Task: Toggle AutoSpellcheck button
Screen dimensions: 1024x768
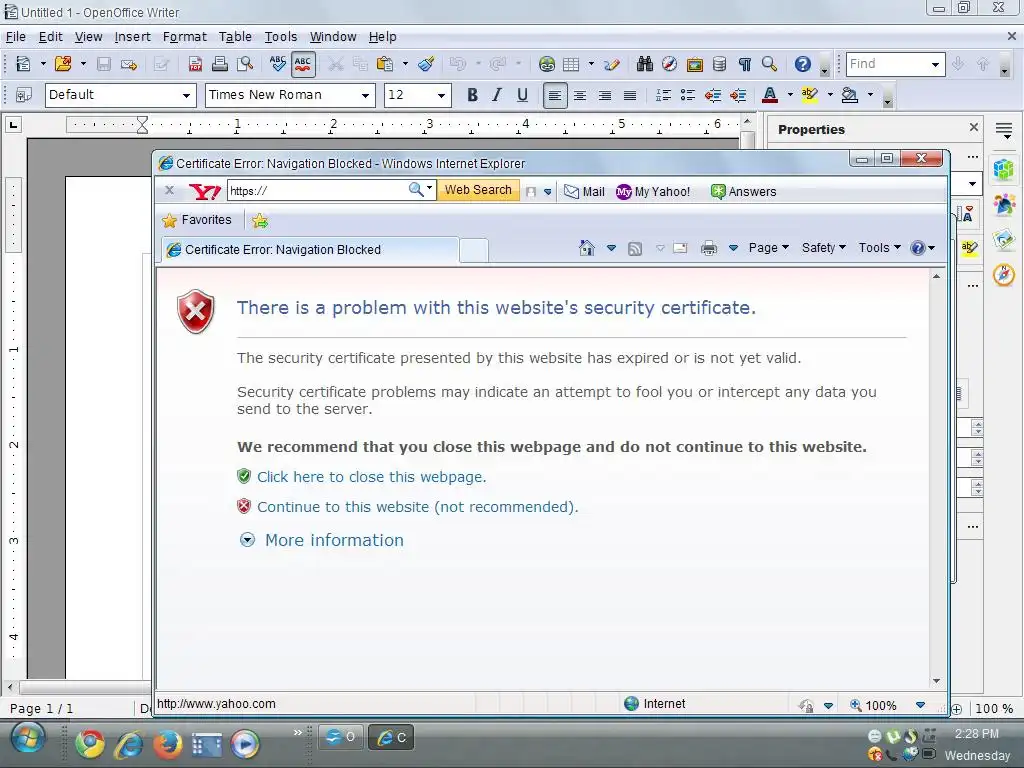Action: [x=303, y=64]
